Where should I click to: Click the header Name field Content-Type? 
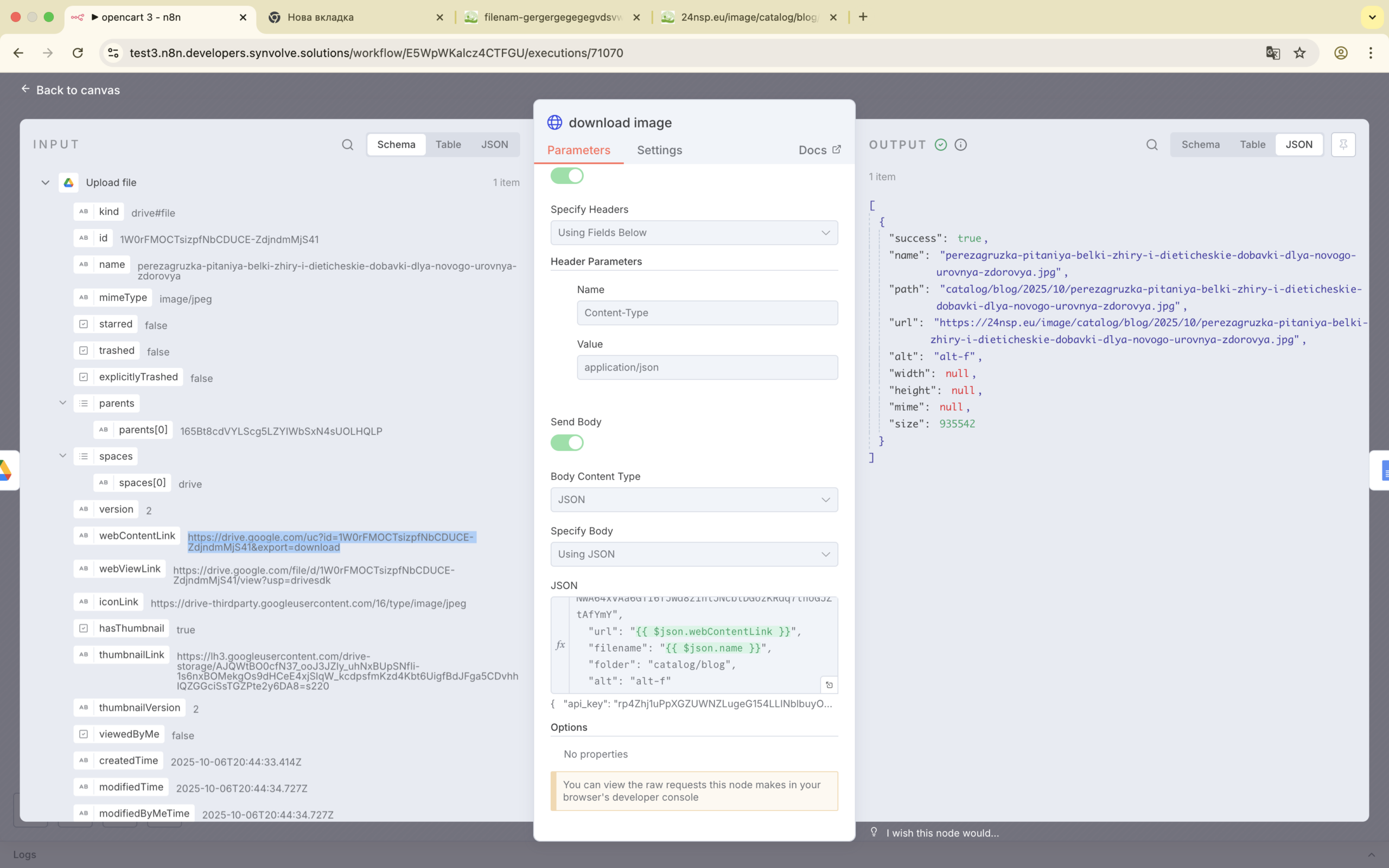(706, 313)
